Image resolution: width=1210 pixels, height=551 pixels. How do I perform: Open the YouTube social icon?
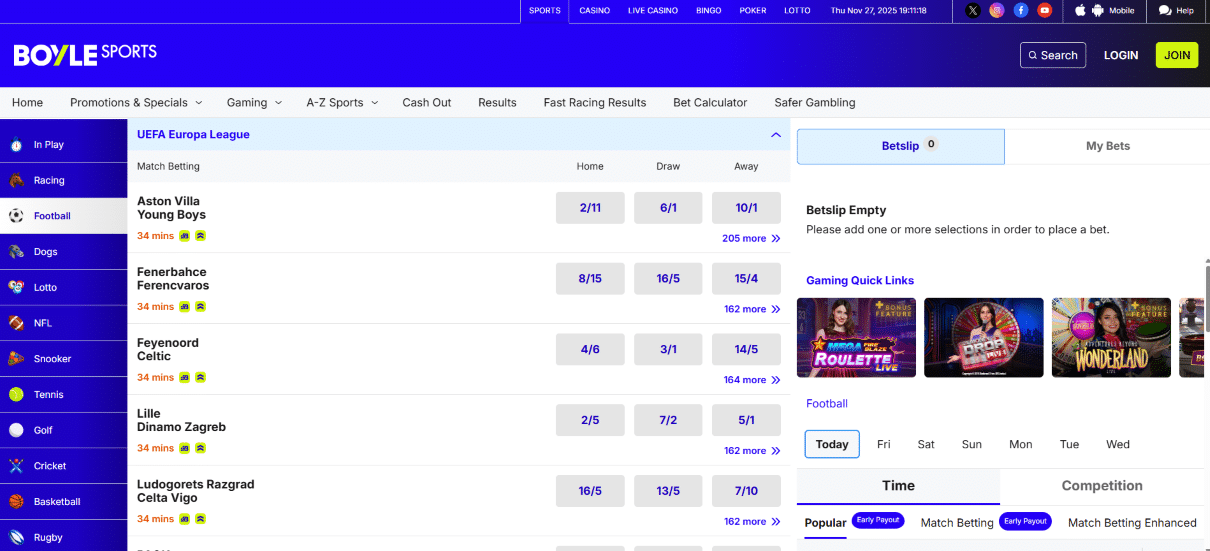click(1045, 10)
